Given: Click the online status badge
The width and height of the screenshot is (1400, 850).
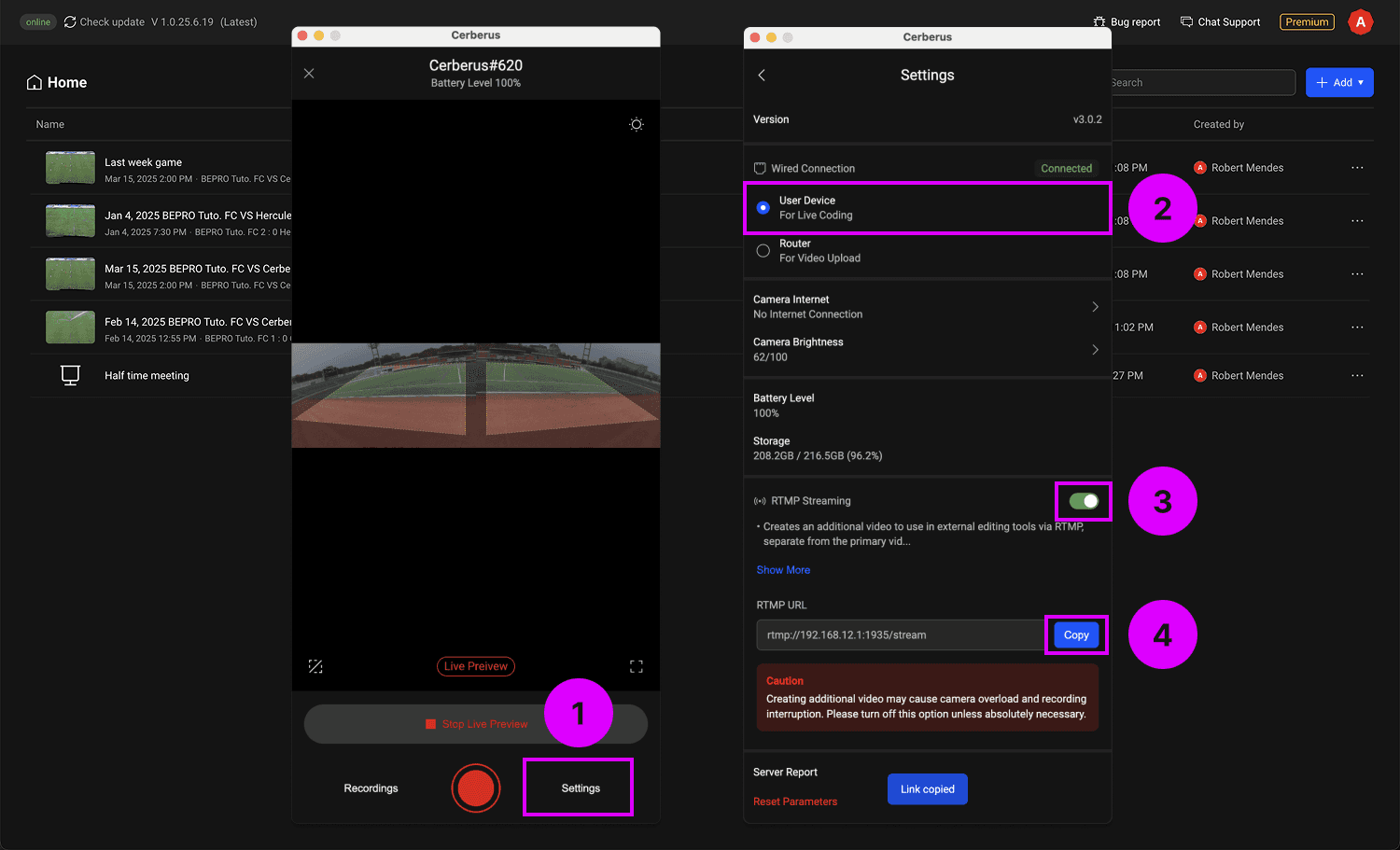Looking at the screenshot, I should 38,21.
